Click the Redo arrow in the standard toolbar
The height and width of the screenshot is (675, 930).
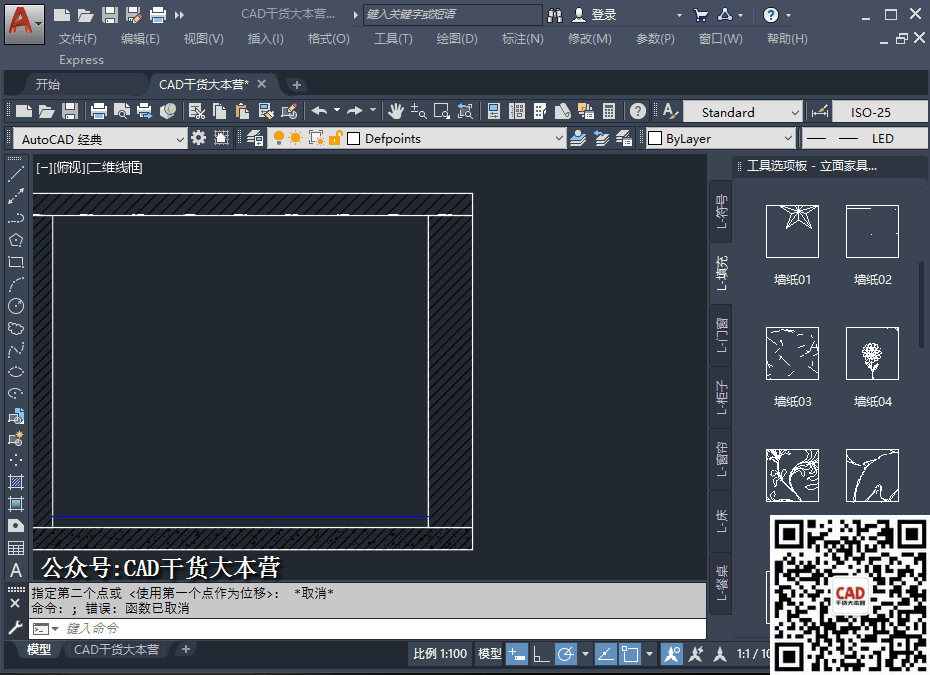click(355, 111)
